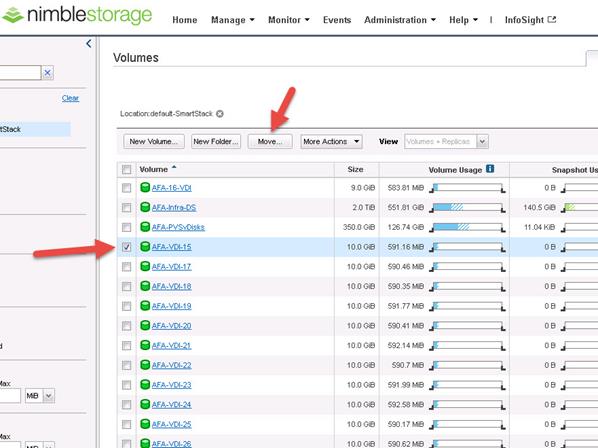
Task: Open the AFA-VDI-15 volume link
Action: [171, 247]
